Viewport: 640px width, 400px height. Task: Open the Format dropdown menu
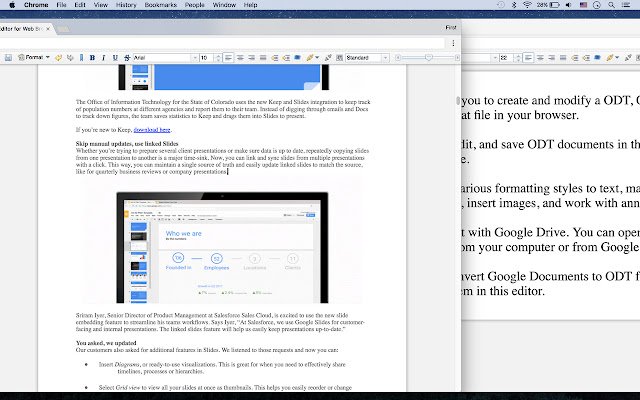click(33, 58)
